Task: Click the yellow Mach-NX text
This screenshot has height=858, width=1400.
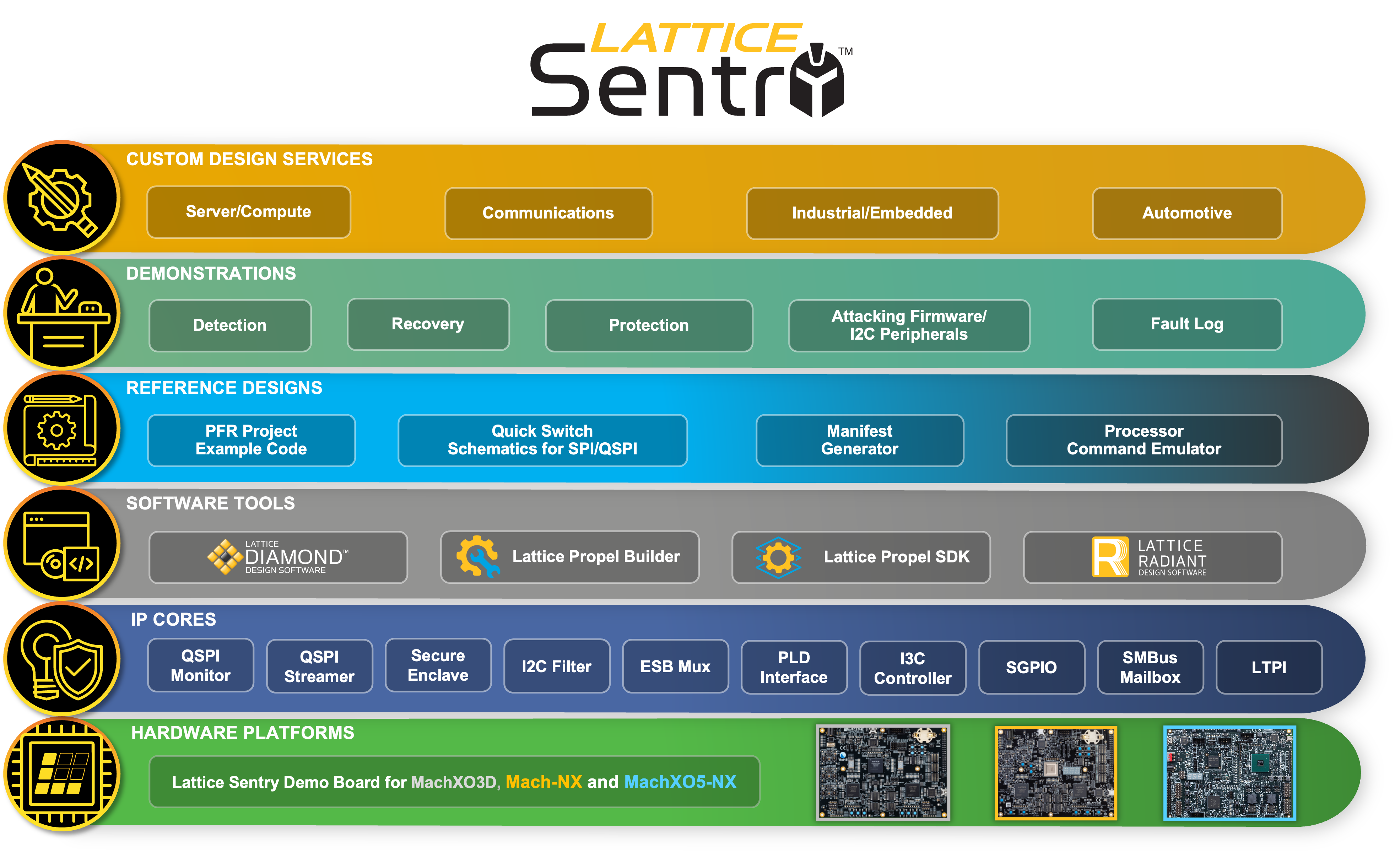Action: [544, 782]
